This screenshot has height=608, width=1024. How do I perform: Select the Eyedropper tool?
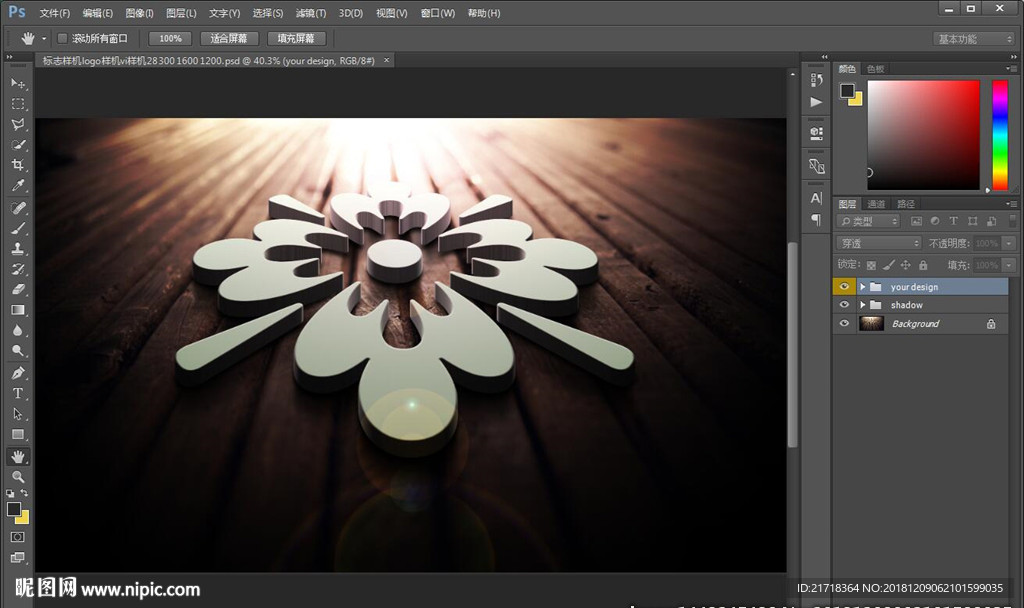pos(18,186)
